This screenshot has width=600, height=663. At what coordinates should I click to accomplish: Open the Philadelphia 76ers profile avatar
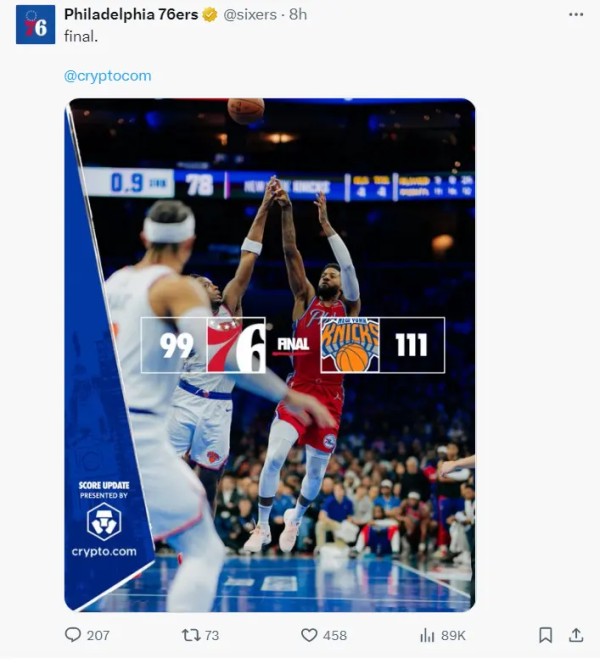click(36, 25)
